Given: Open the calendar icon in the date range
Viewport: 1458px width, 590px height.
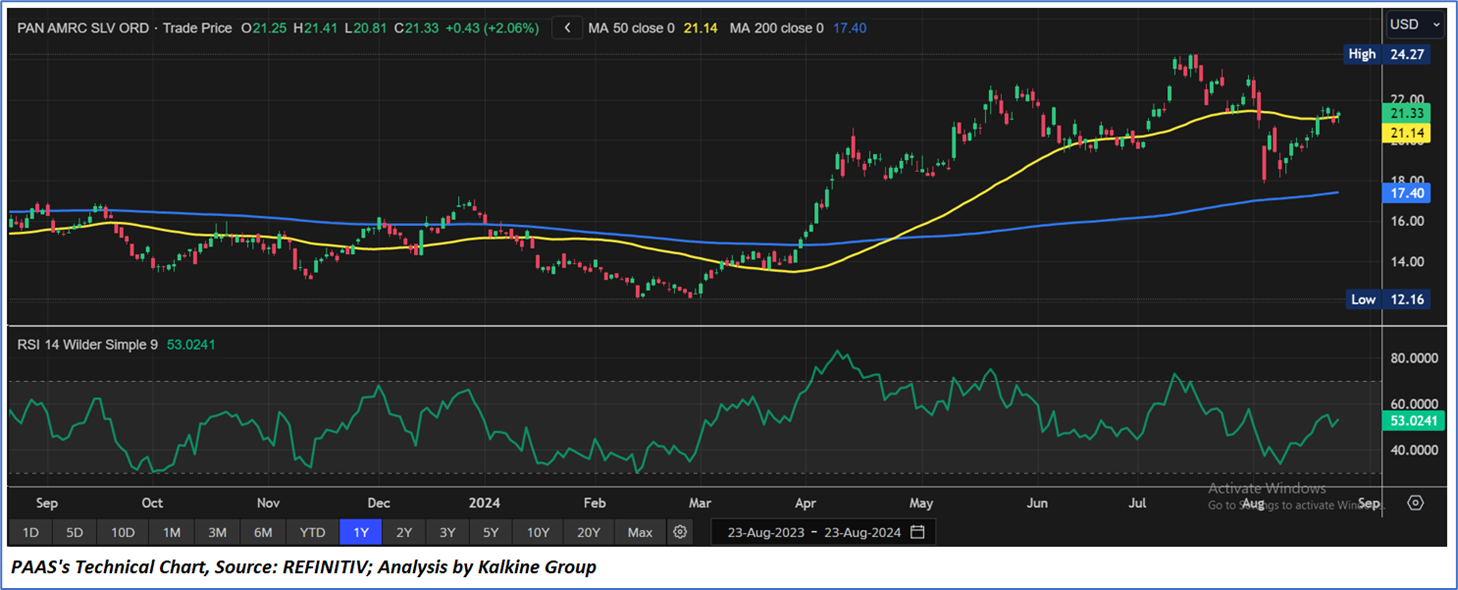Looking at the screenshot, I should [x=918, y=532].
